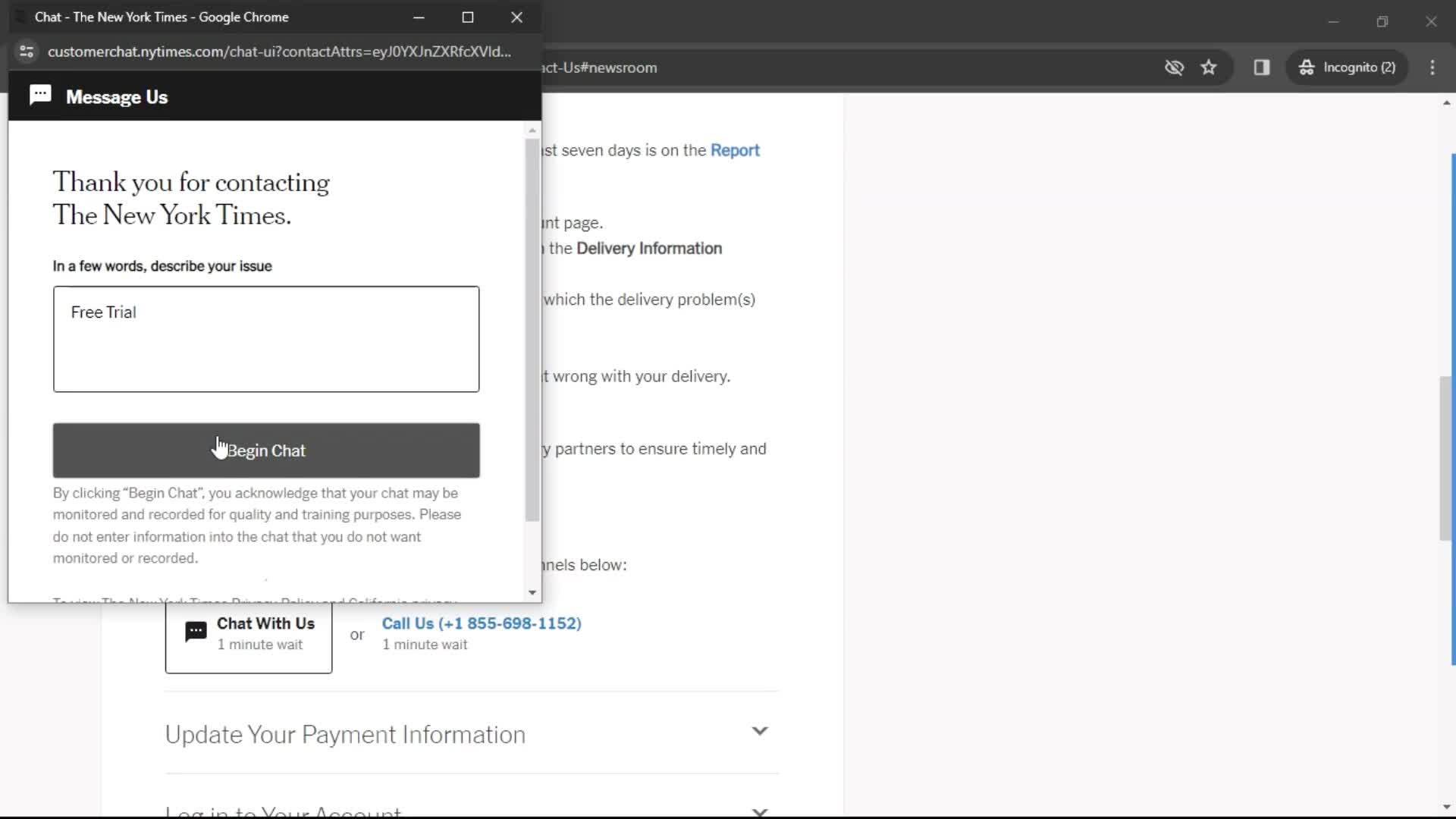The height and width of the screenshot is (819, 1456).
Task: Click '1 minute wait' under Call Us
Action: tap(425, 645)
